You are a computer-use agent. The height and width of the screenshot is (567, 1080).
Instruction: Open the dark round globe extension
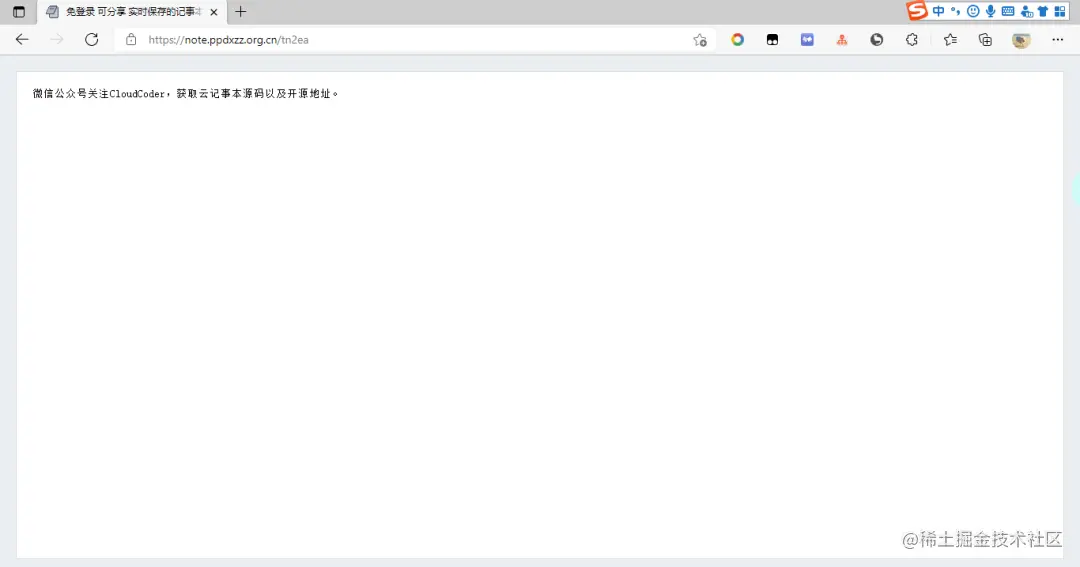(x=877, y=40)
